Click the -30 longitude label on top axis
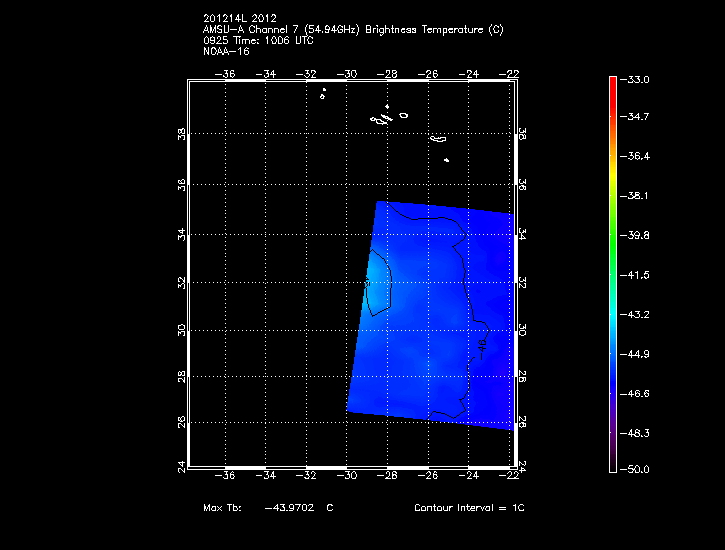The width and height of the screenshot is (725, 550). tap(347, 73)
